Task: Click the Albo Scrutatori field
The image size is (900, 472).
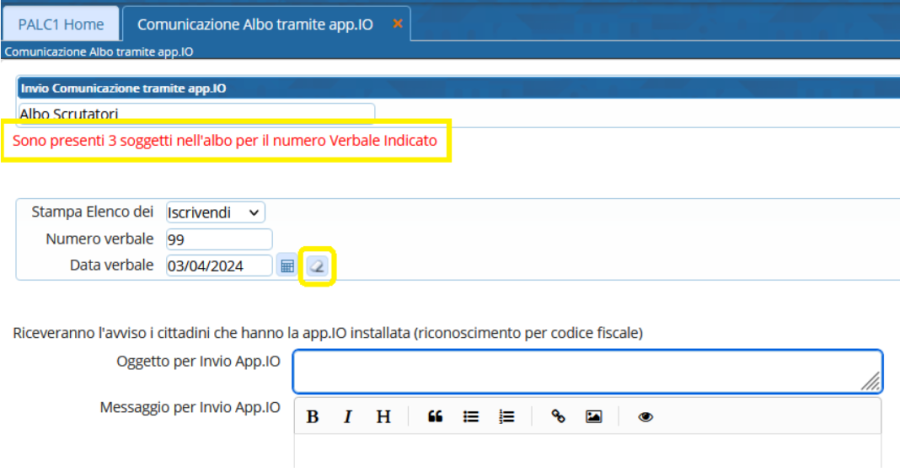Action: 196,114
